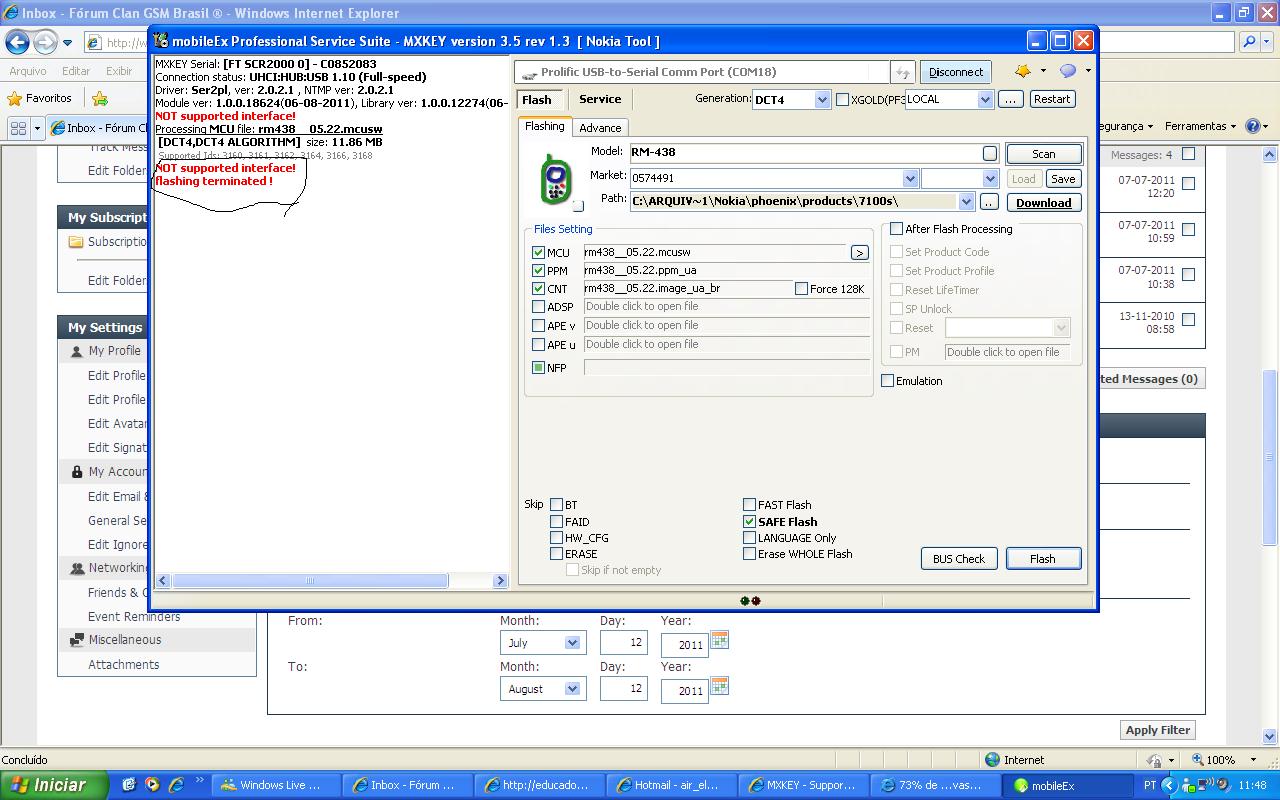
Task: Uncheck the PPM file checkbox
Action: (x=539, y=271)
